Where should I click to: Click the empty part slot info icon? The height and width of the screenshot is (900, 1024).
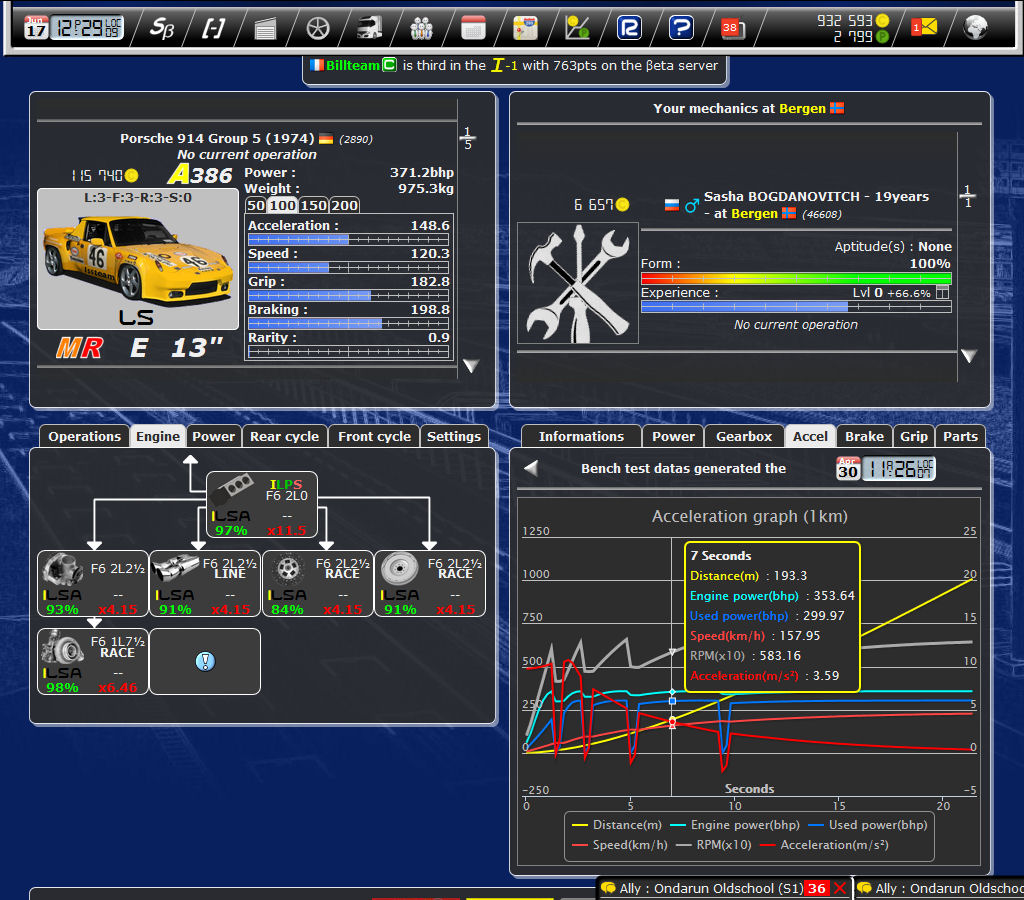point(205,661)
